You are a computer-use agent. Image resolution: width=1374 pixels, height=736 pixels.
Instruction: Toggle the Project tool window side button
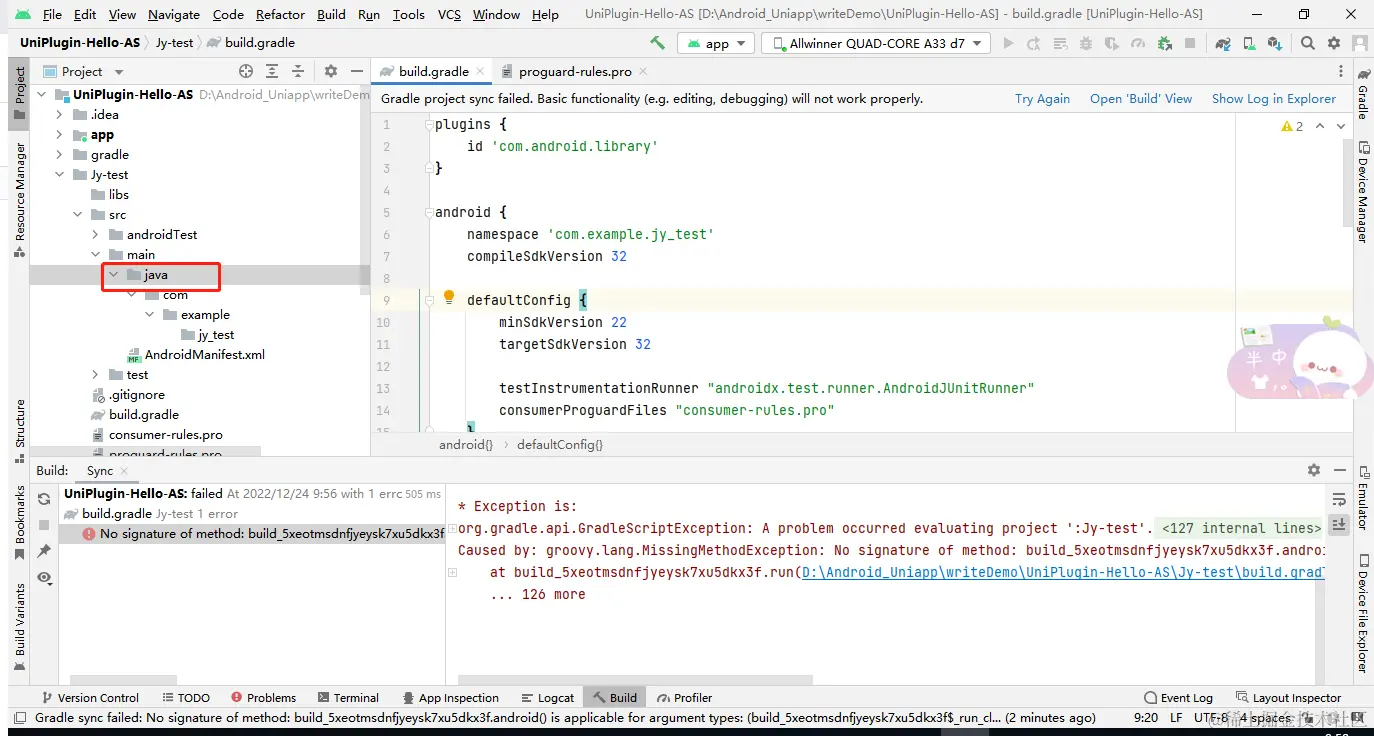tap(19, 92)
